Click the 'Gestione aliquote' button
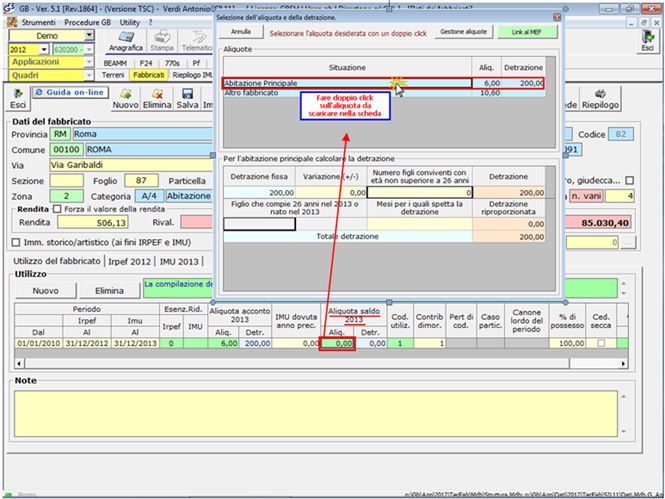This screenshot has width=665, height=499. pos(464,32)
